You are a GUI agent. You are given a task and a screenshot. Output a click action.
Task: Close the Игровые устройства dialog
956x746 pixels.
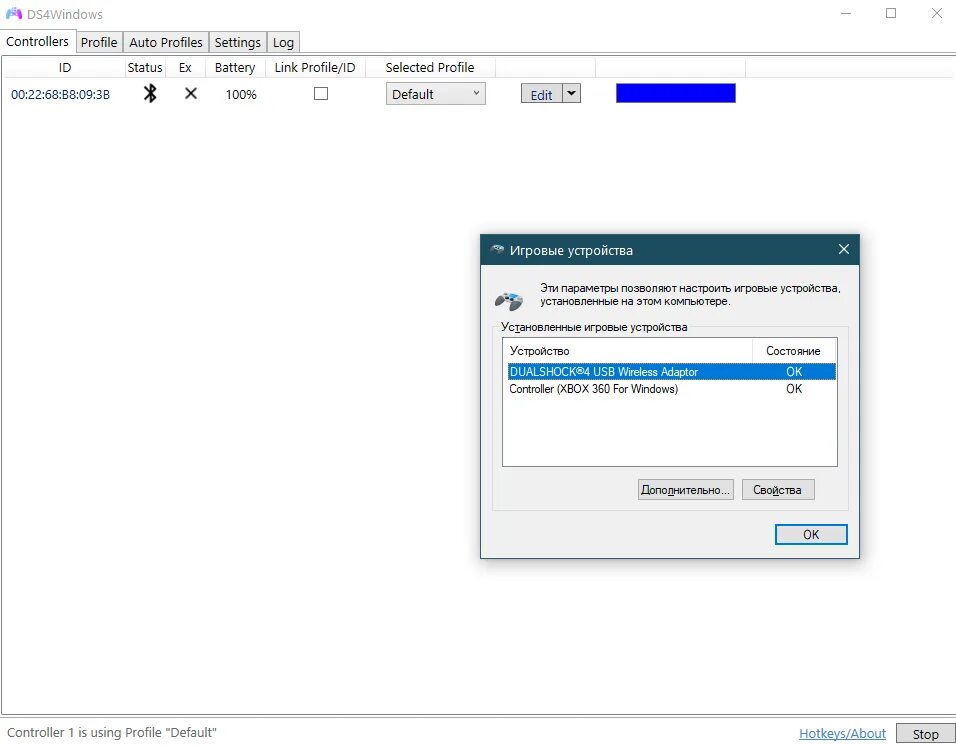[x=844, y=249]
